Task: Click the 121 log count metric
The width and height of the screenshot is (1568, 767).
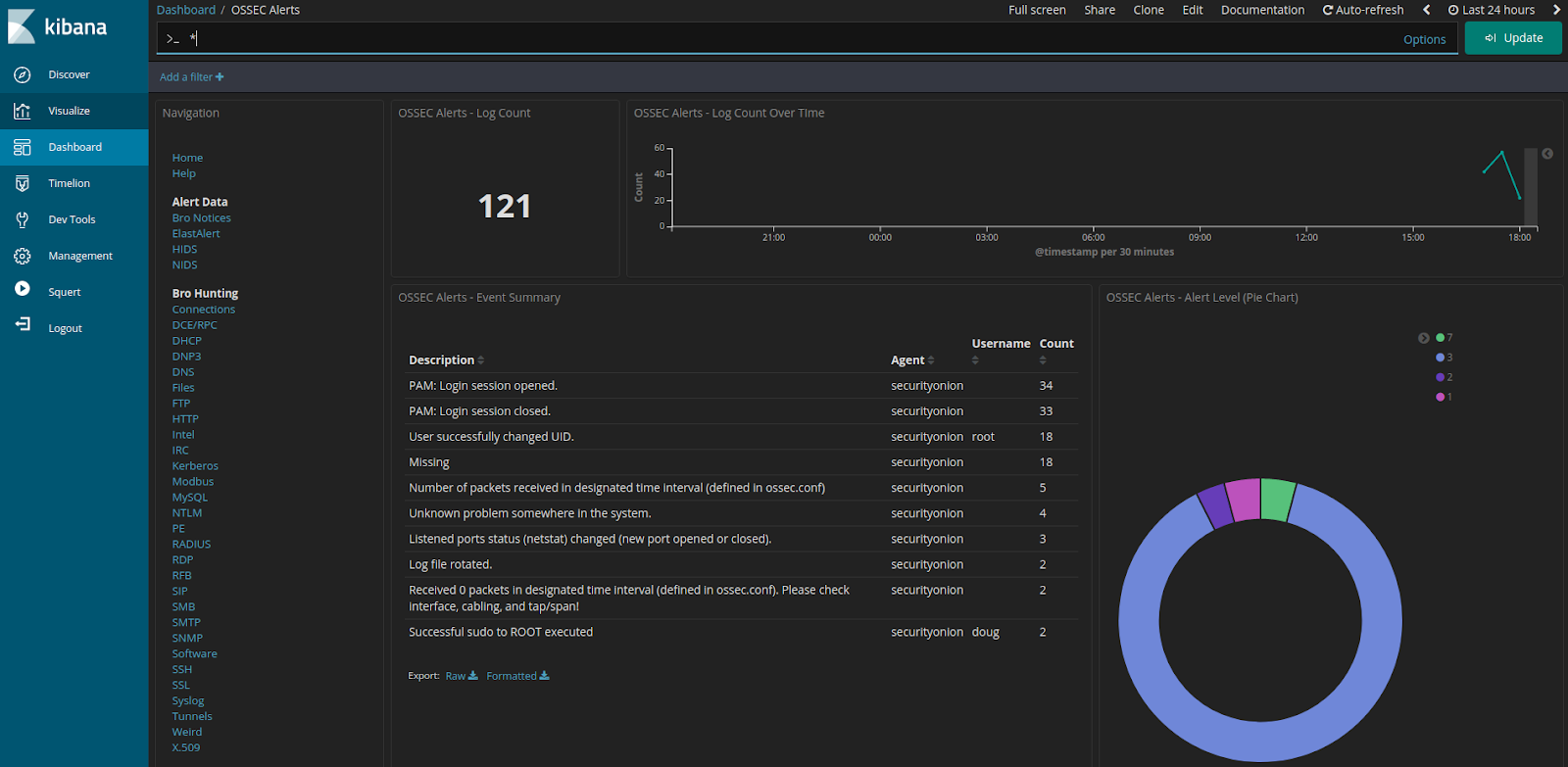Action: pos(505,207)
